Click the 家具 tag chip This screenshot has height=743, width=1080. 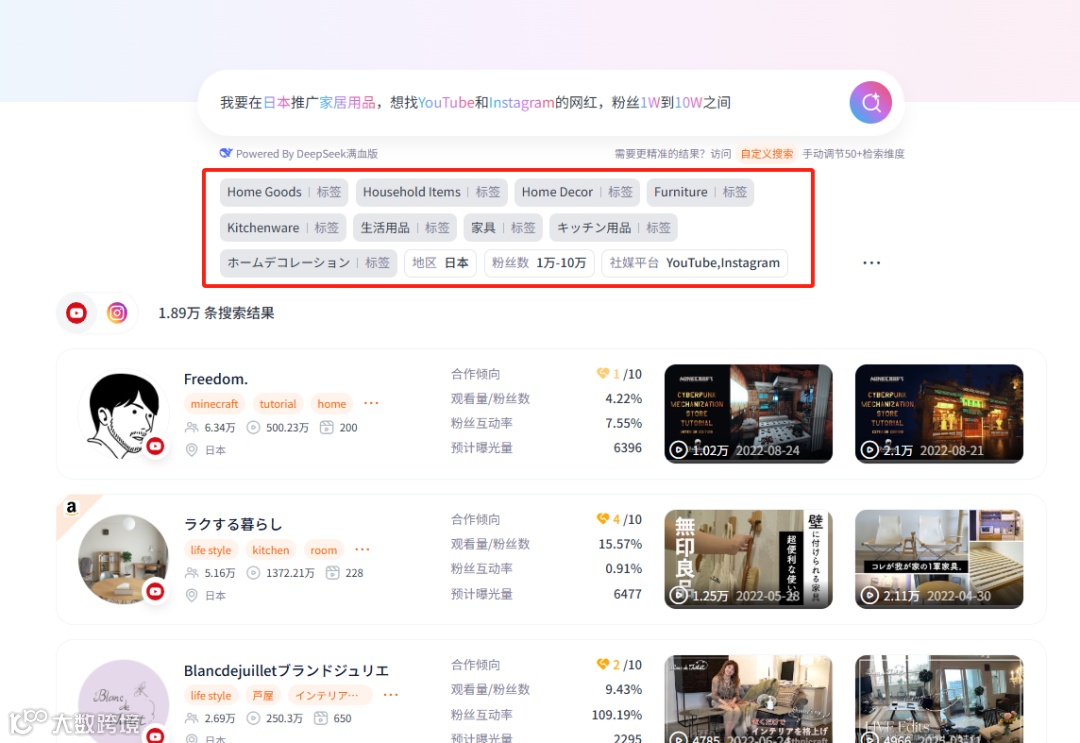point(503,228)
